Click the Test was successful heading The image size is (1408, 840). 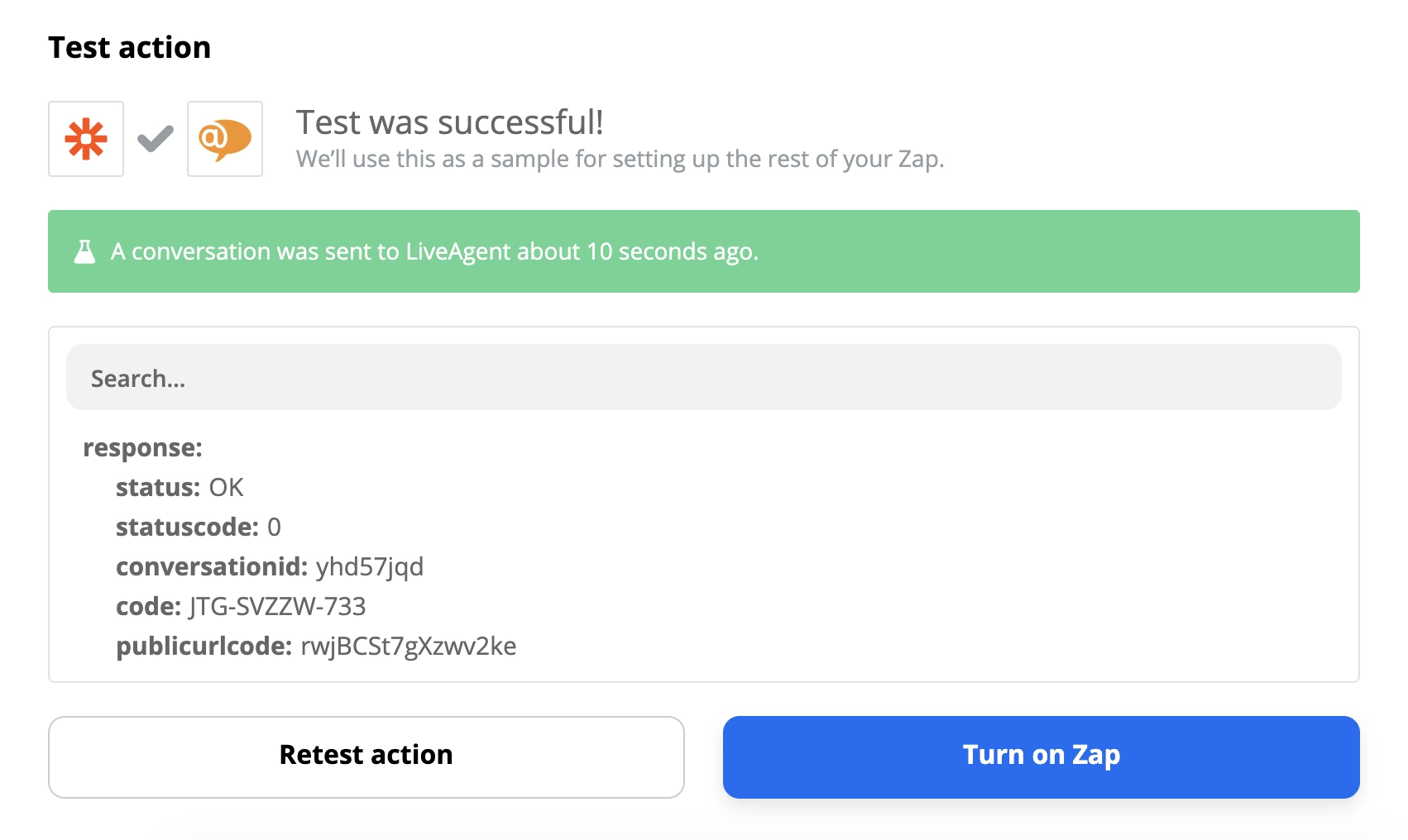pyautogui.click(x=451, y=122)
